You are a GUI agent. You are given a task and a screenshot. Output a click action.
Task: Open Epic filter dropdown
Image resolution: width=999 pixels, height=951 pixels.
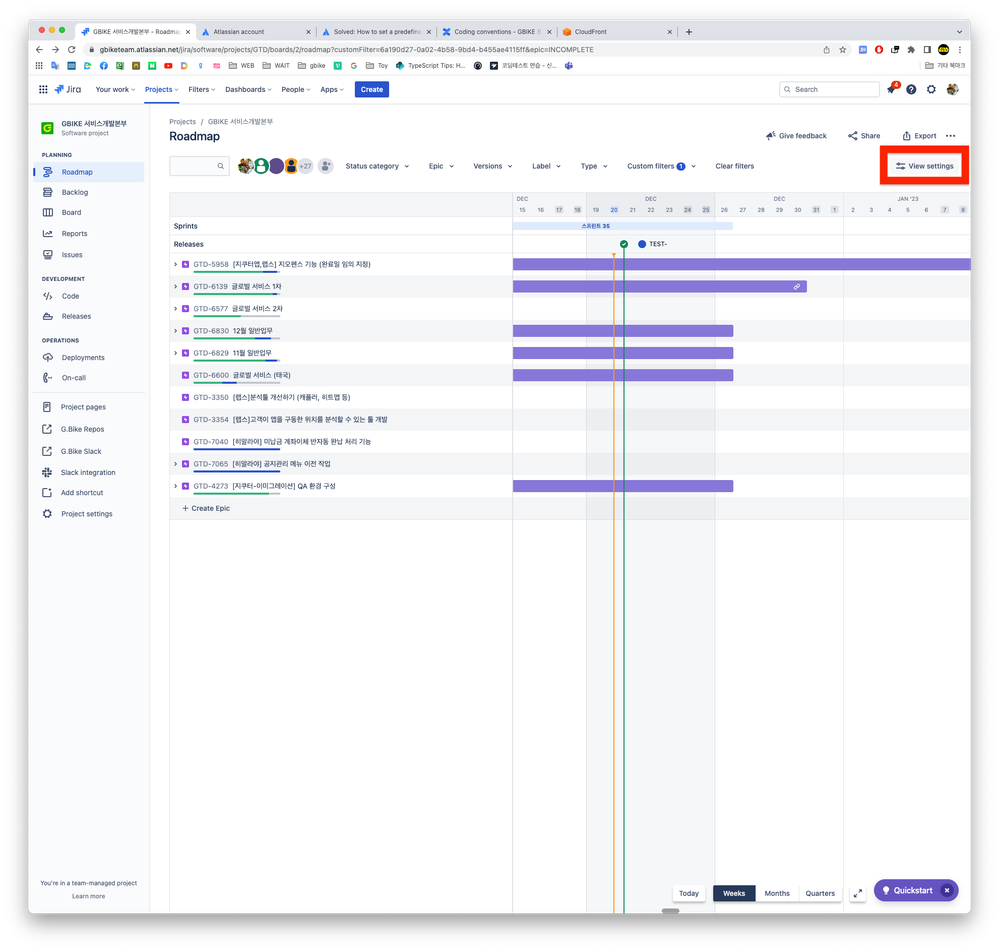pos(441,166)
